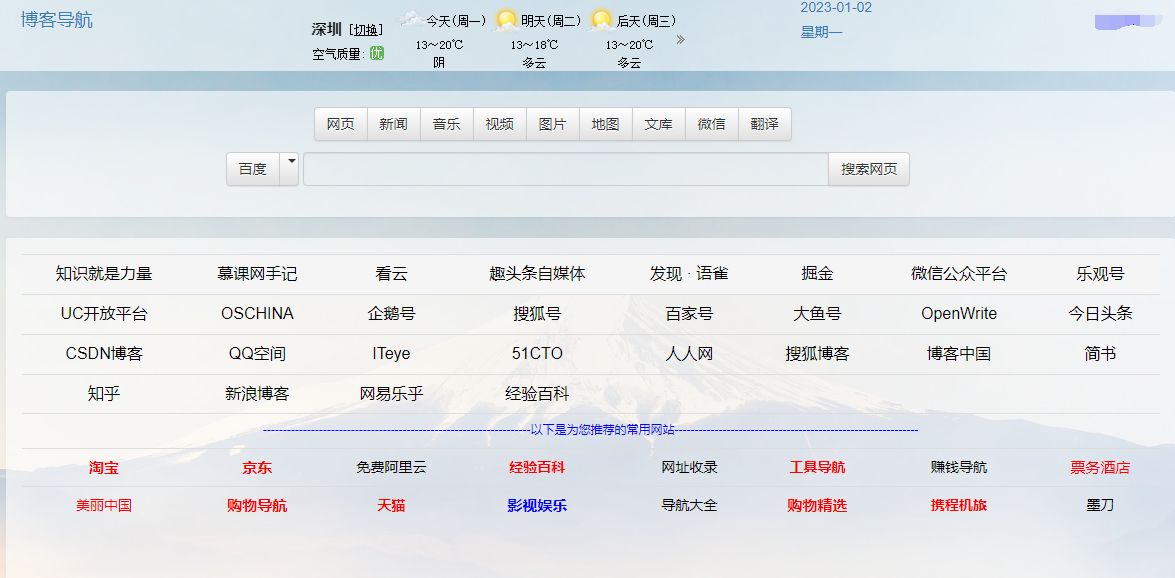Open the red 票务酒店 link
1175x578 pixels.
(1100, 468)
